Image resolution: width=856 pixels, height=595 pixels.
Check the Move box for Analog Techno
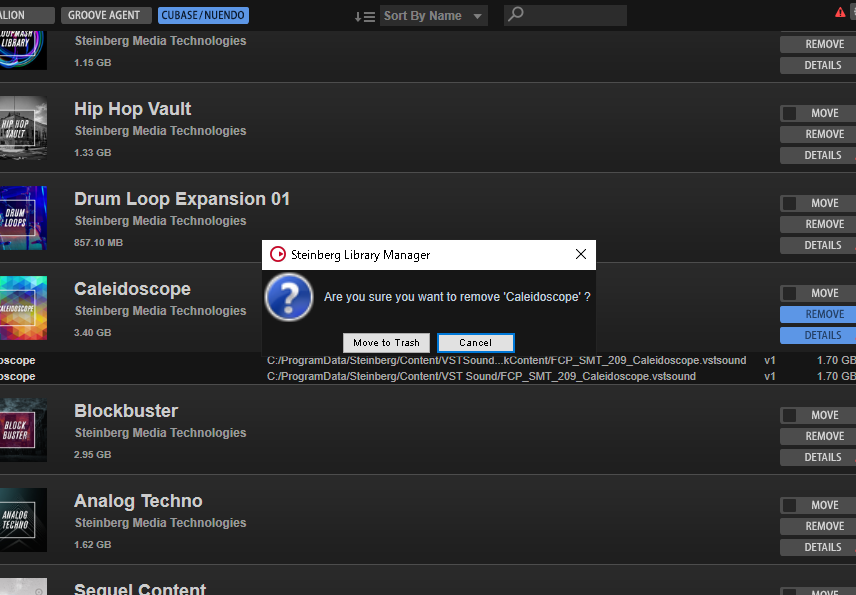[x=790, y=505]
